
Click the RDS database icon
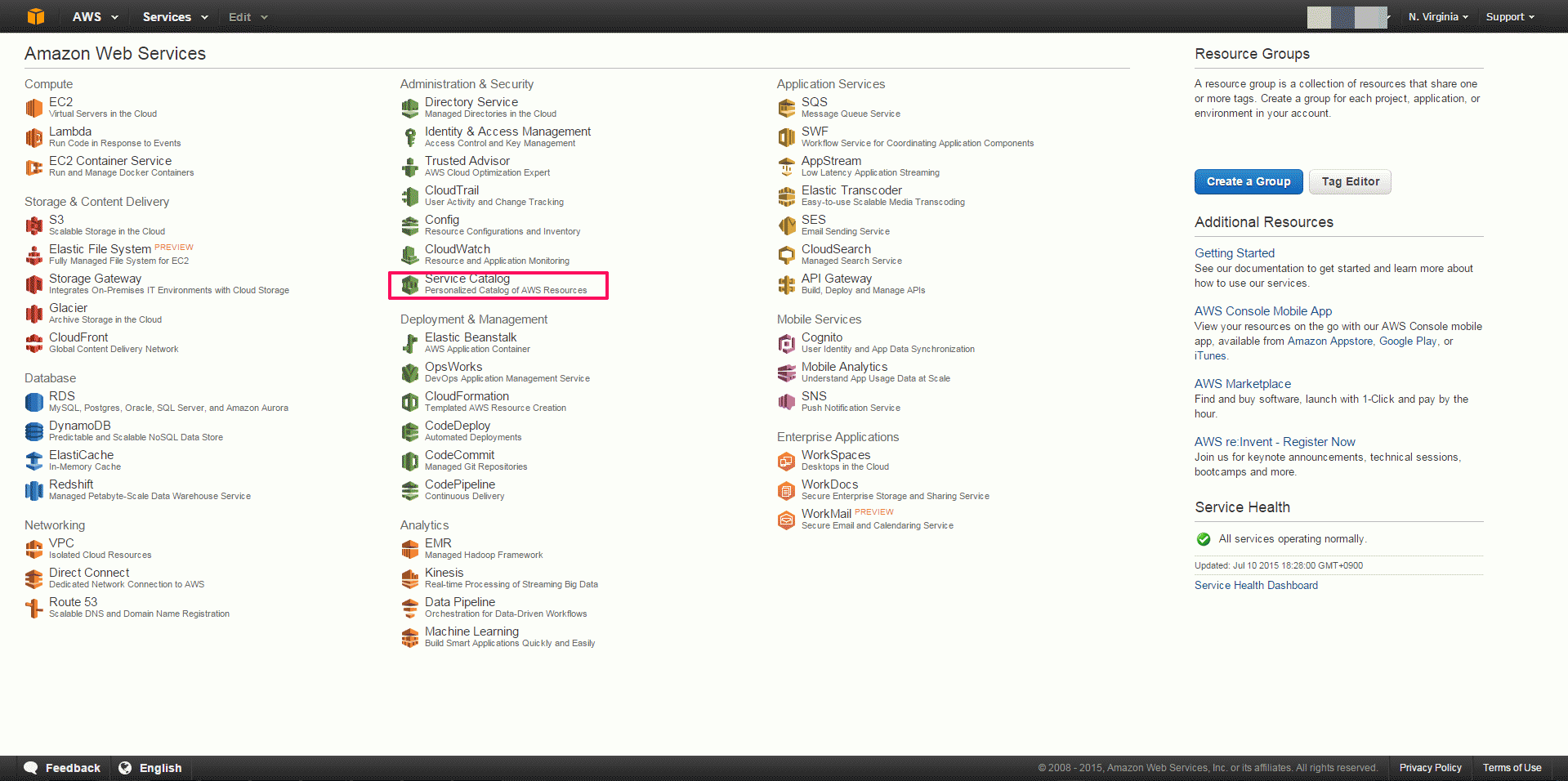34,402
